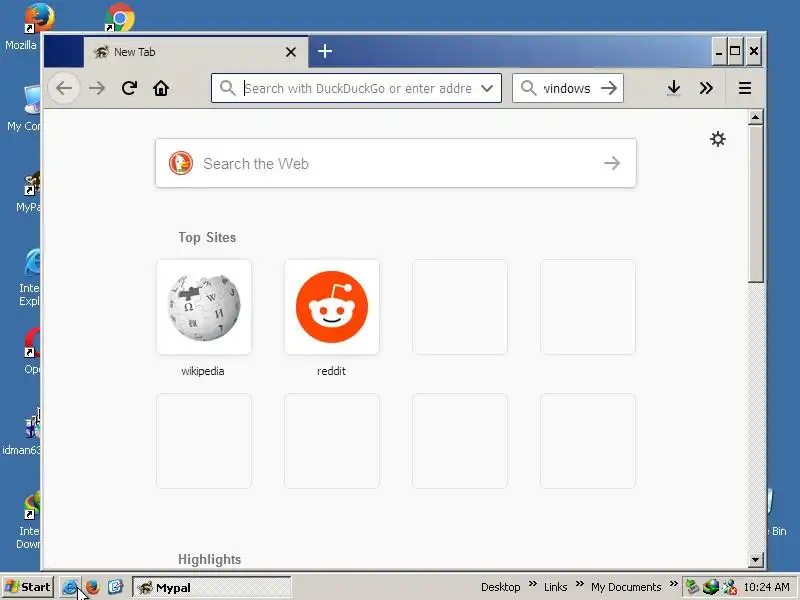Click the 10:24 AM clock
Screen dimensions: 800x600
(x=766, y=587)
